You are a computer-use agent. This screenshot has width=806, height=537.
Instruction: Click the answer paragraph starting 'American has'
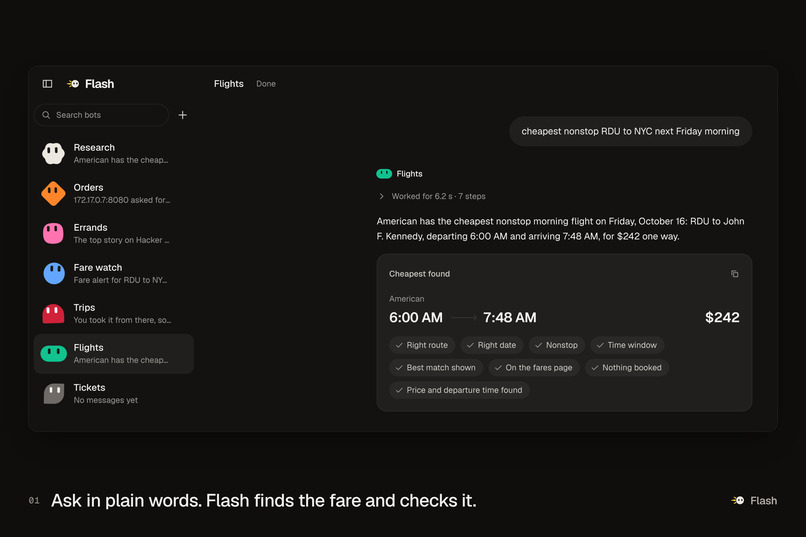pos(560,229)
